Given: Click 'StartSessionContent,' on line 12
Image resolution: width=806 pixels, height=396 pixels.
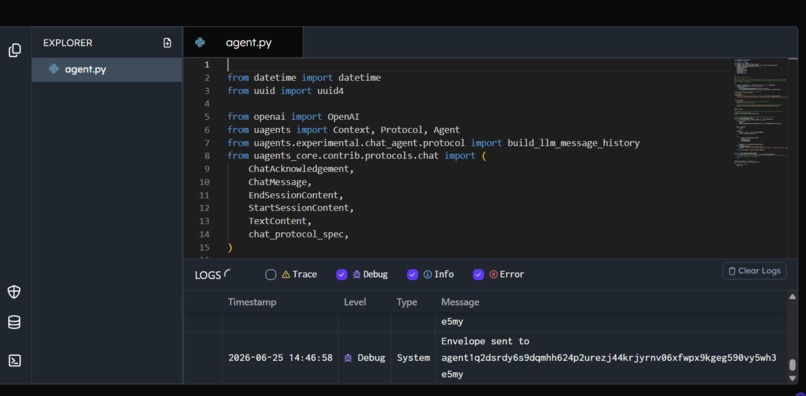Looking at the screenshot, I should coord(301,208).
